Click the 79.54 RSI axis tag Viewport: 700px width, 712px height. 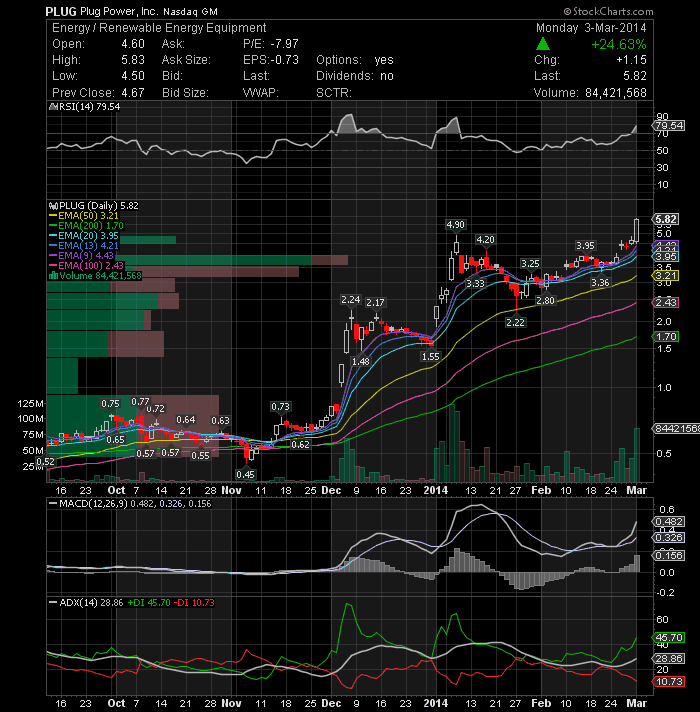click(x=669, y=125)
